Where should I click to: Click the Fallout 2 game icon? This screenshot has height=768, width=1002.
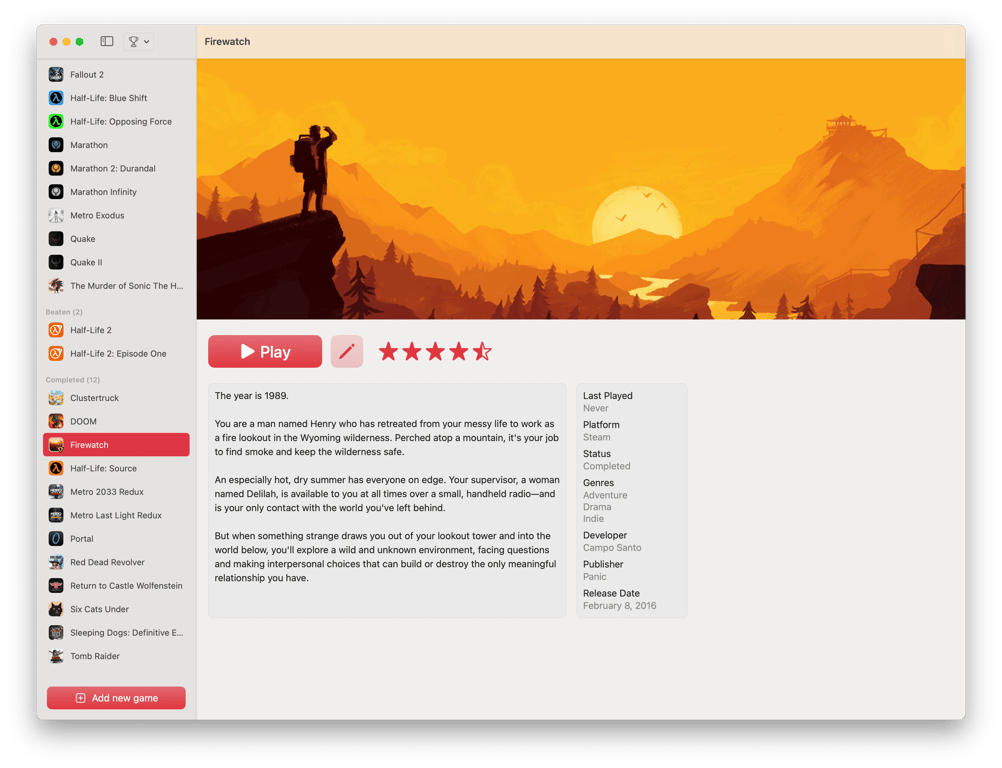click(x=56, y=75)
